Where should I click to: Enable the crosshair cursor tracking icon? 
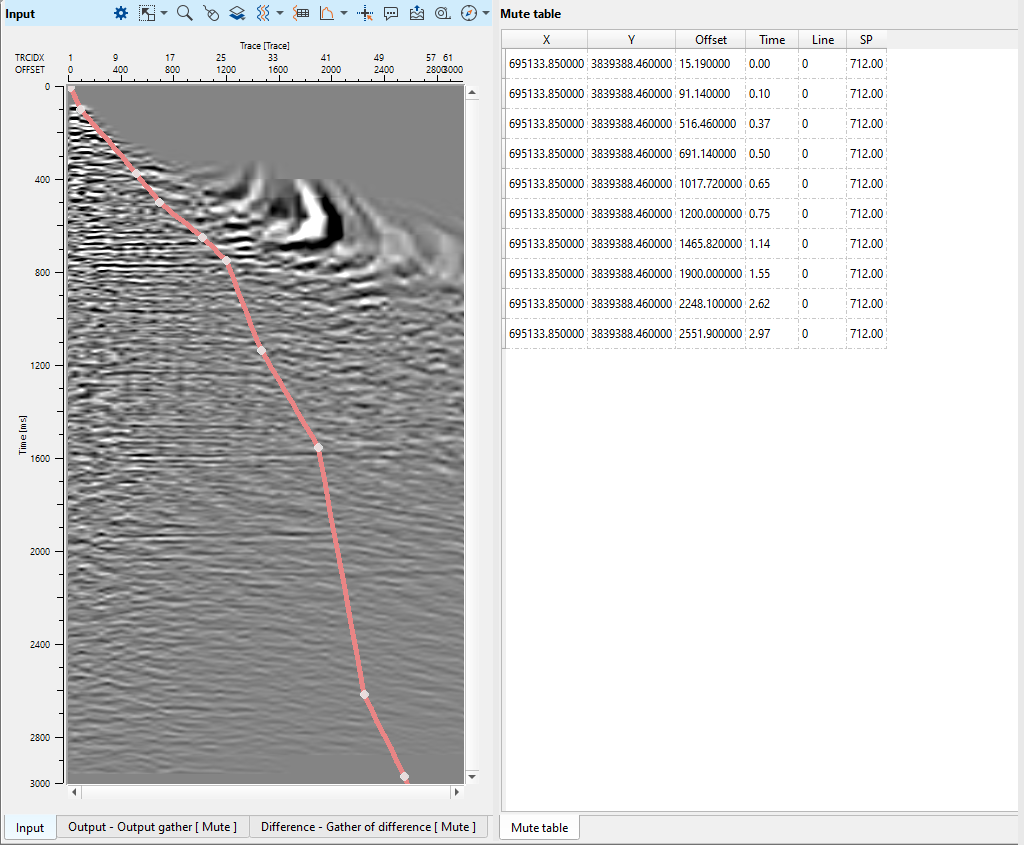[365, 13]
